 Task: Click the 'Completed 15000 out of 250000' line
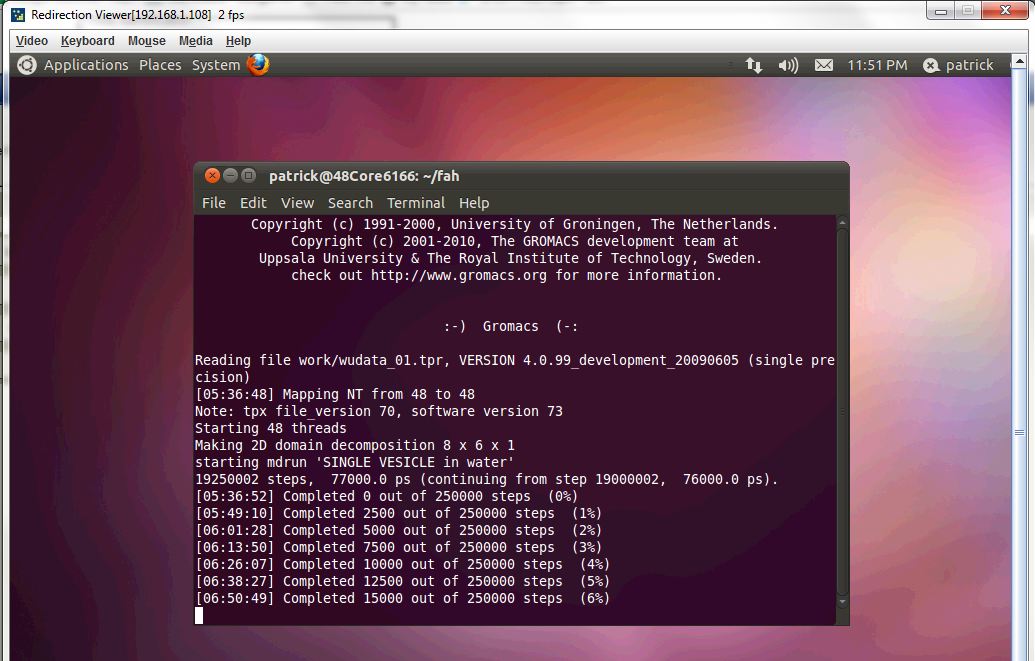click(x=402, y=598)
